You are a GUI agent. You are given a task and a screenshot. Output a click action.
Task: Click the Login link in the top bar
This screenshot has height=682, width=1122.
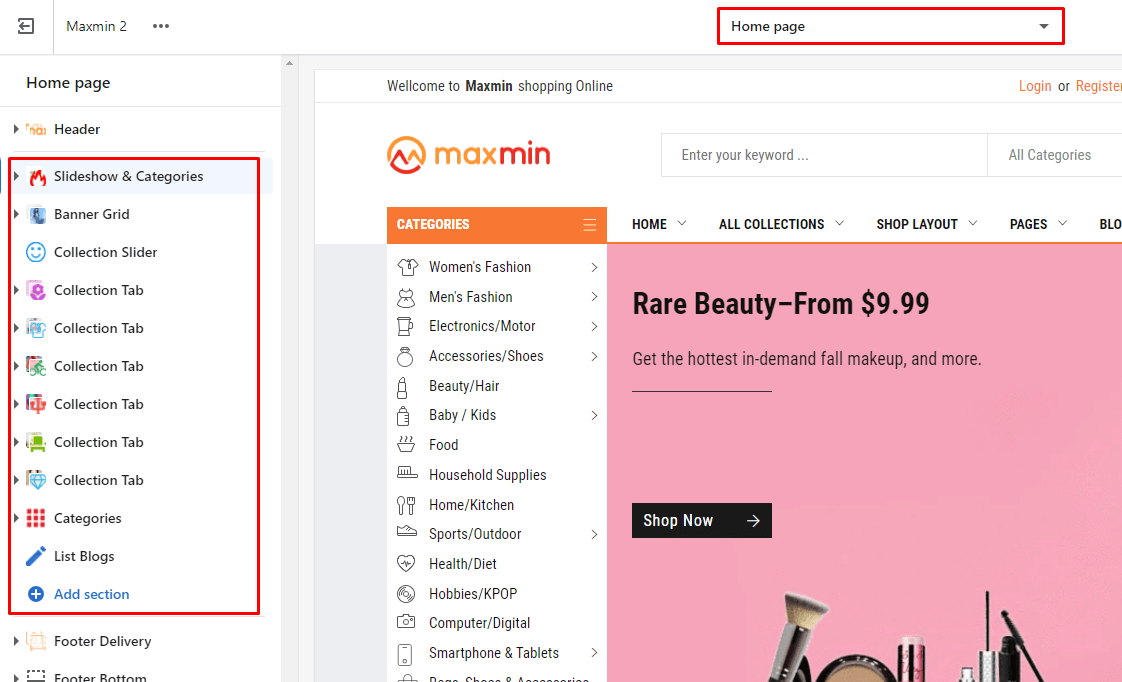click(1035, 86)
